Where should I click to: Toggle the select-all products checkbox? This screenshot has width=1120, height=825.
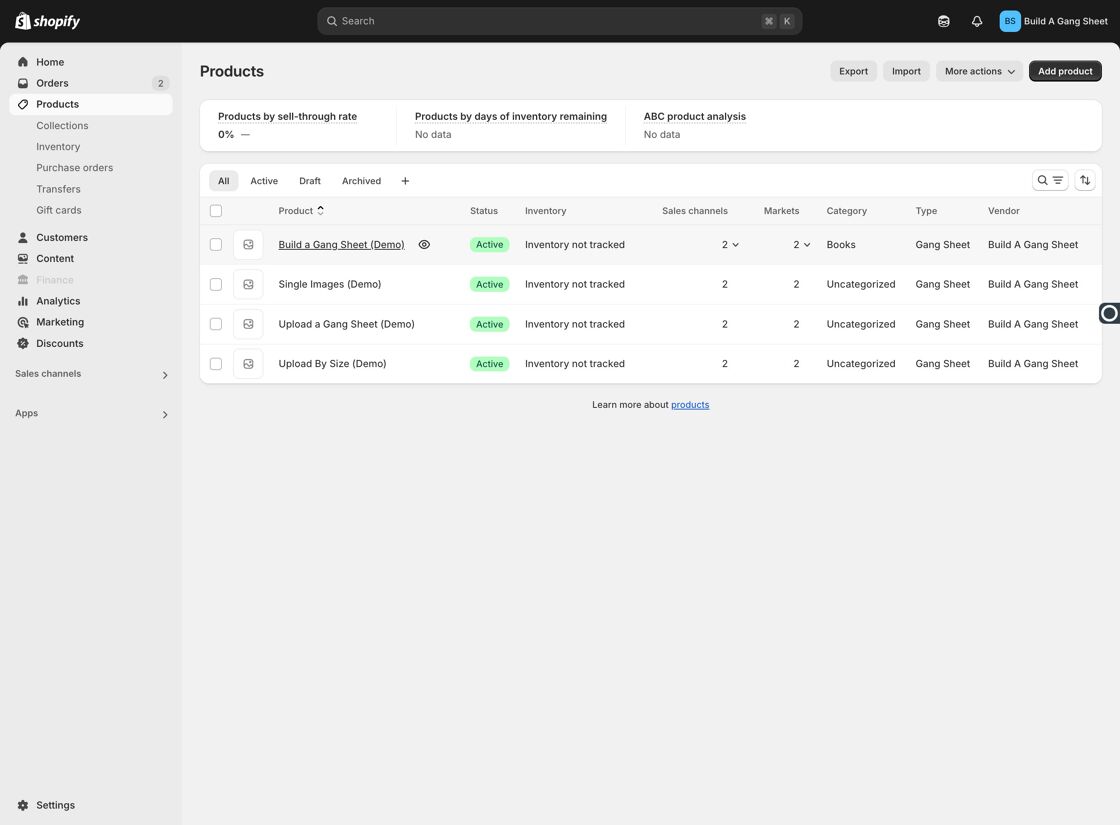click(x=216, y=211)
